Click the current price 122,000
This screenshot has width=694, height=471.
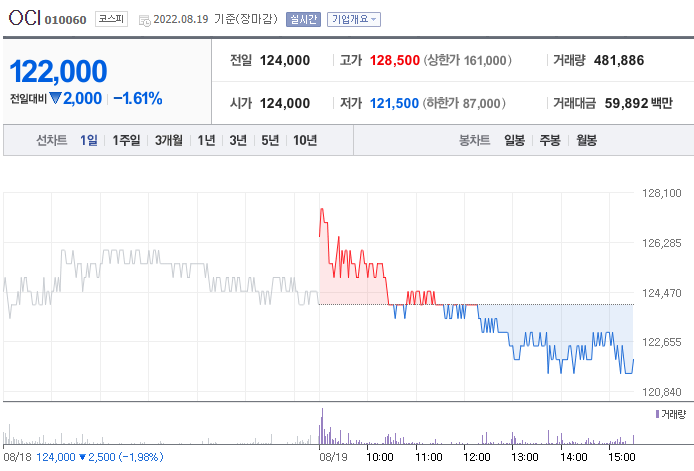[x=58, y=71]
